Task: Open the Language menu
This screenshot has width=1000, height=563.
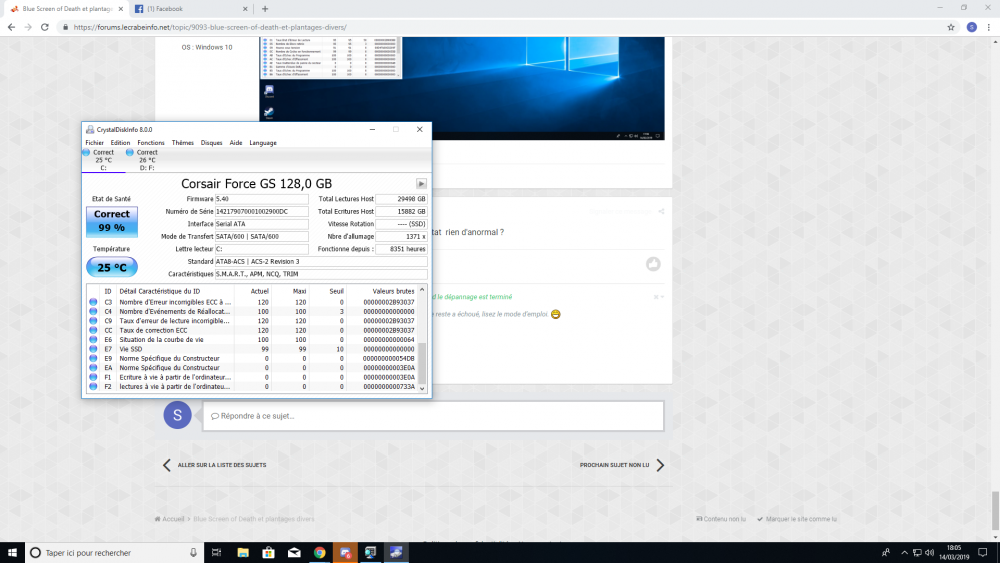Action: [x=263, y=143]
